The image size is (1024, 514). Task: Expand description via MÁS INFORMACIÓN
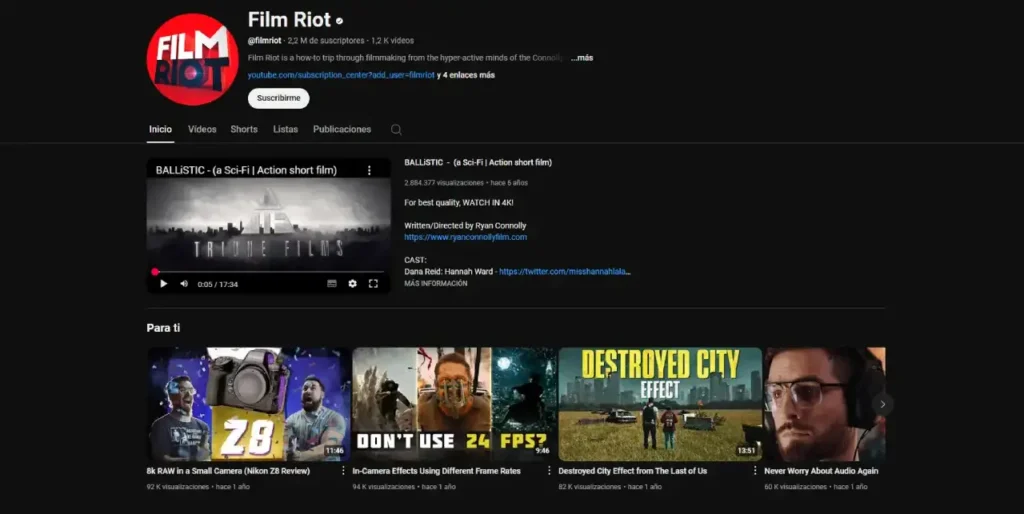coord(436,283)
